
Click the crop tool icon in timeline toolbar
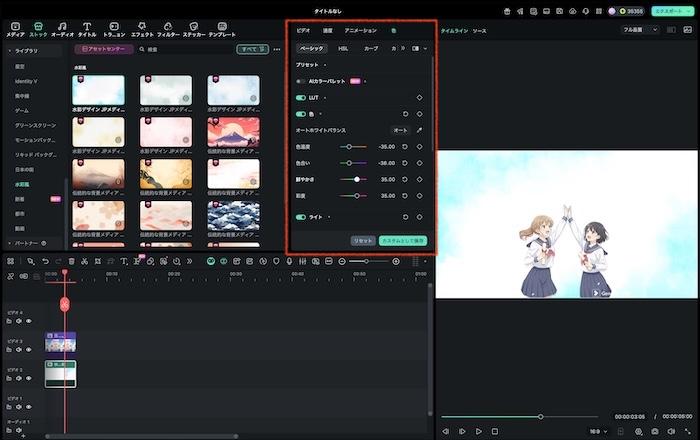click(98, 262)
